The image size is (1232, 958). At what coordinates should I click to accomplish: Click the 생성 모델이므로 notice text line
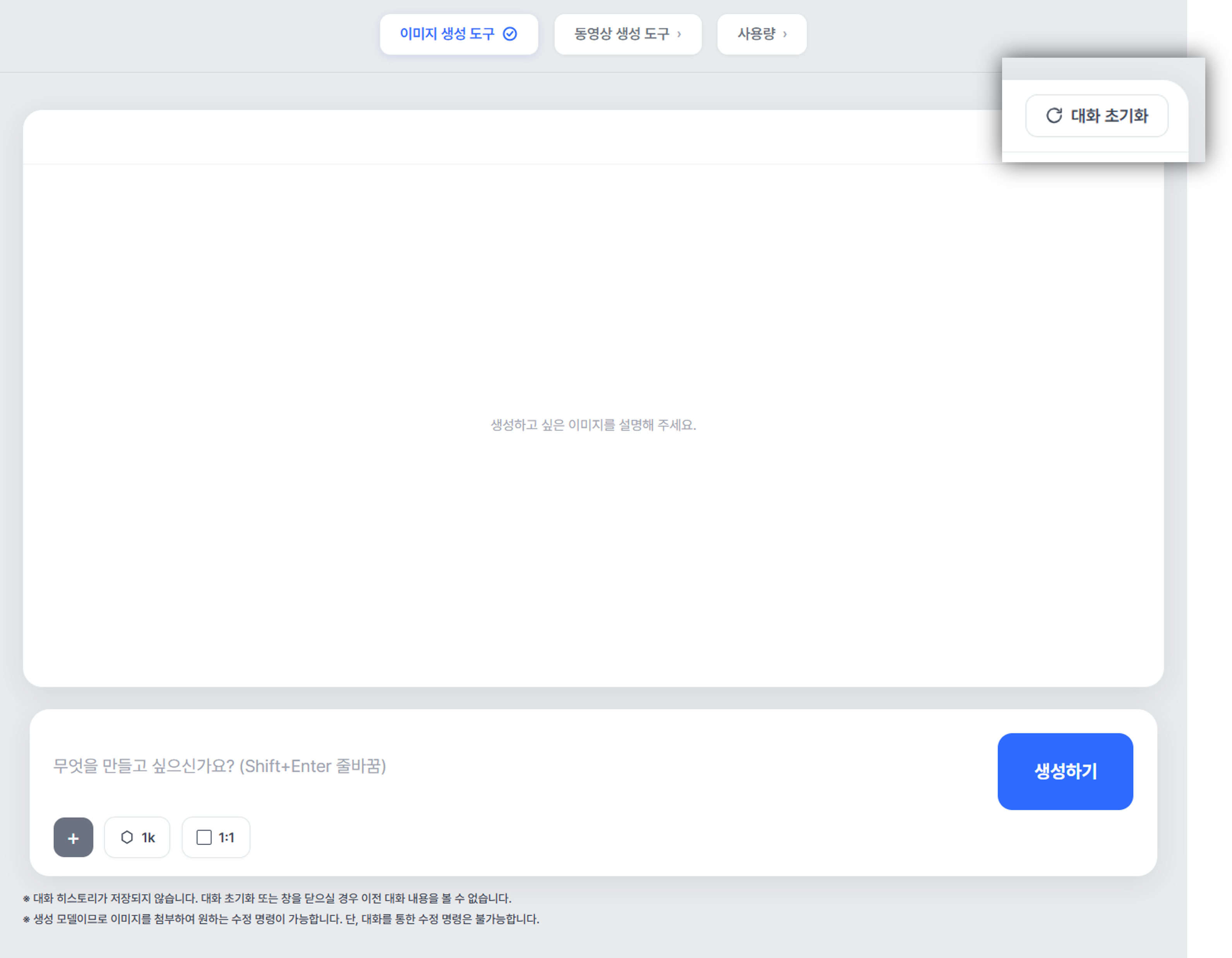tap(281, 920)
